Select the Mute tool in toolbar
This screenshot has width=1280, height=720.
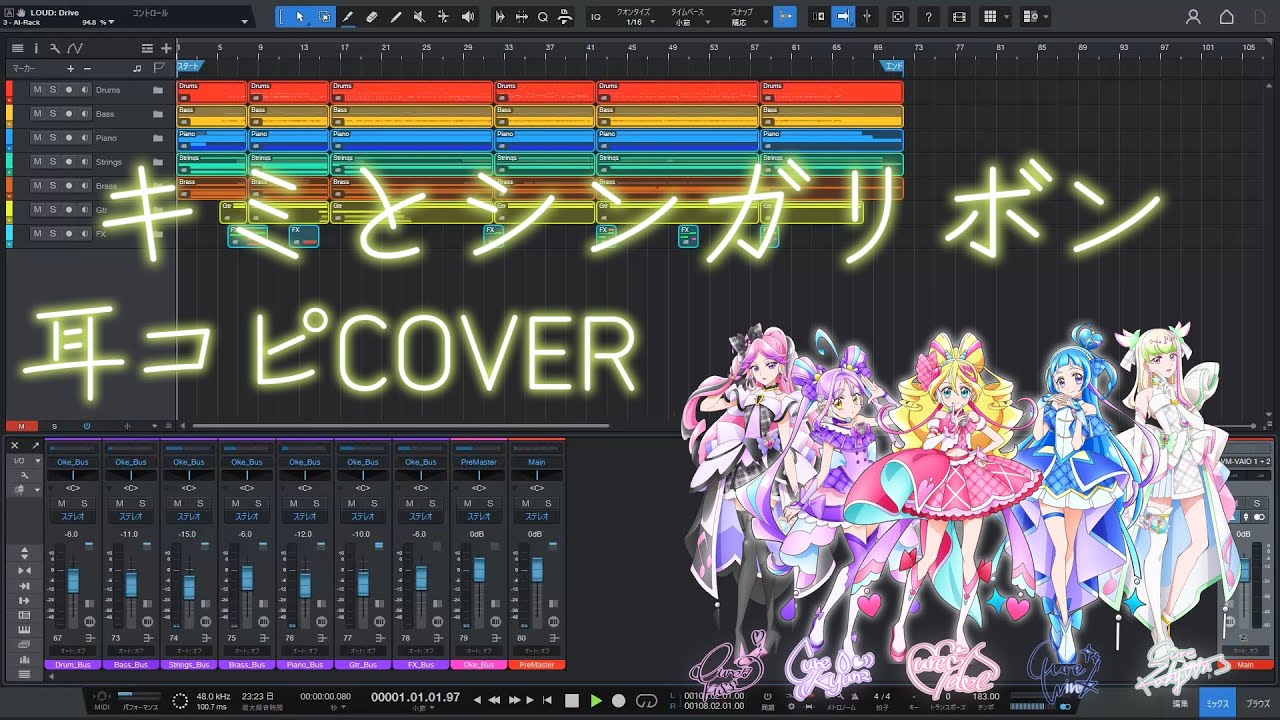pyautogui.click(x=419, y=17)
